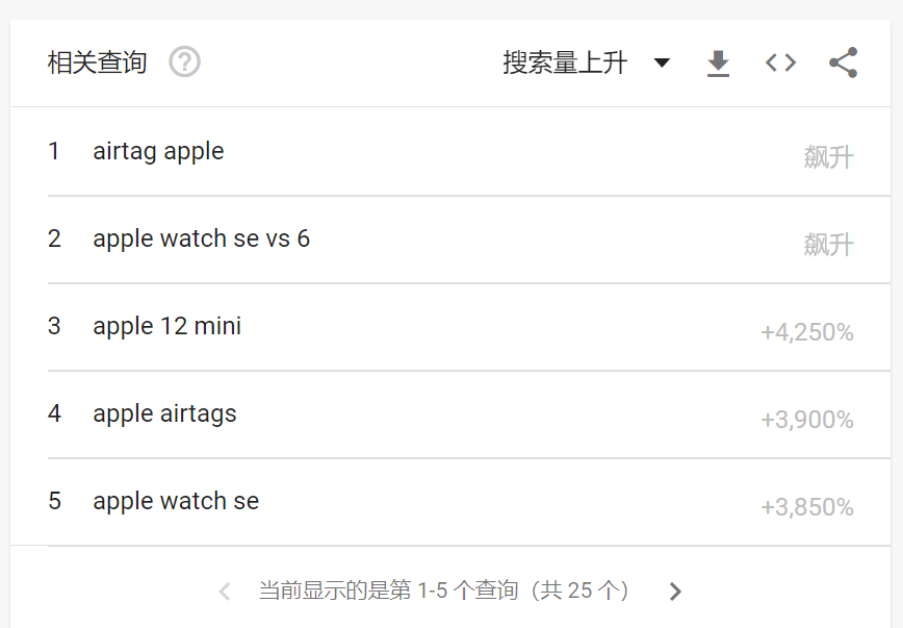Click the pagination text showing 1-5 of 25
The image size is (903, 628).
point(444,591)
